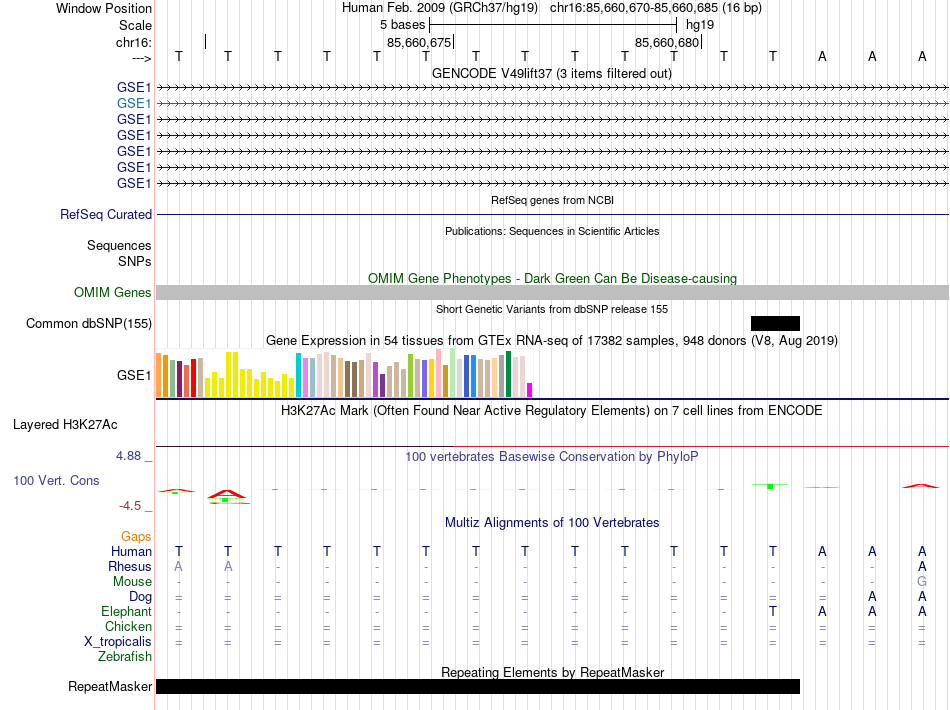Viewport: 950px width, 710px height.
Task: Open the light blue GSE1 transcript label
Action: (134, 104)
